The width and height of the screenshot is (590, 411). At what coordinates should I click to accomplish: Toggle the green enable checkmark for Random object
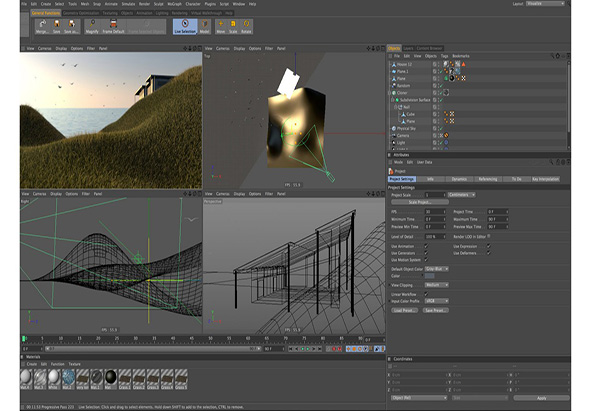[x=441, y=85]
